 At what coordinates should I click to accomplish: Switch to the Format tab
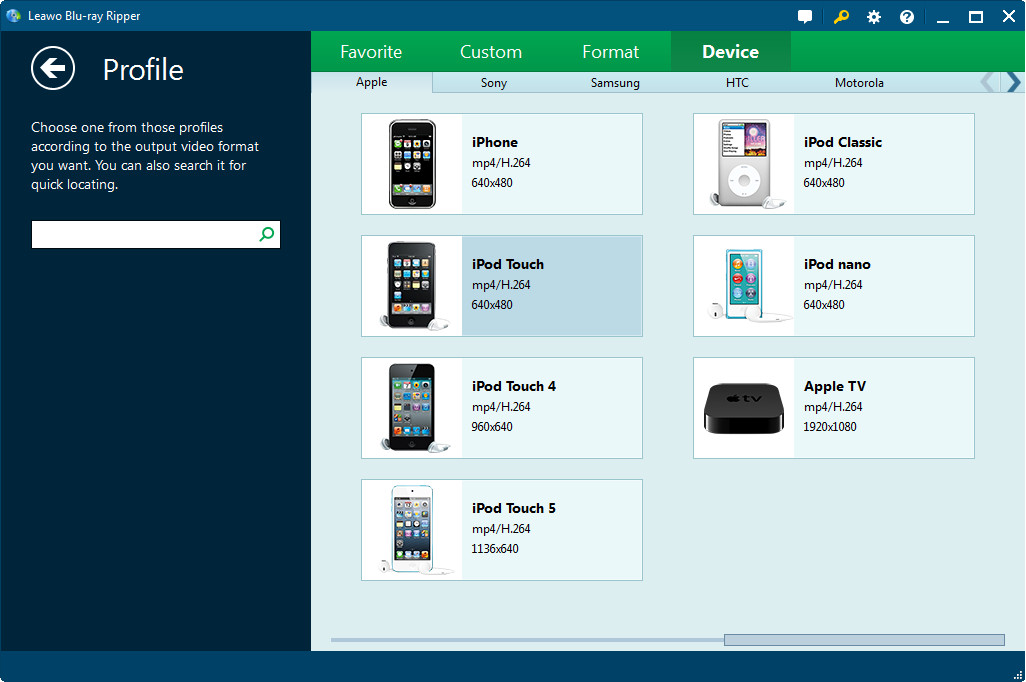coord(610,52)
